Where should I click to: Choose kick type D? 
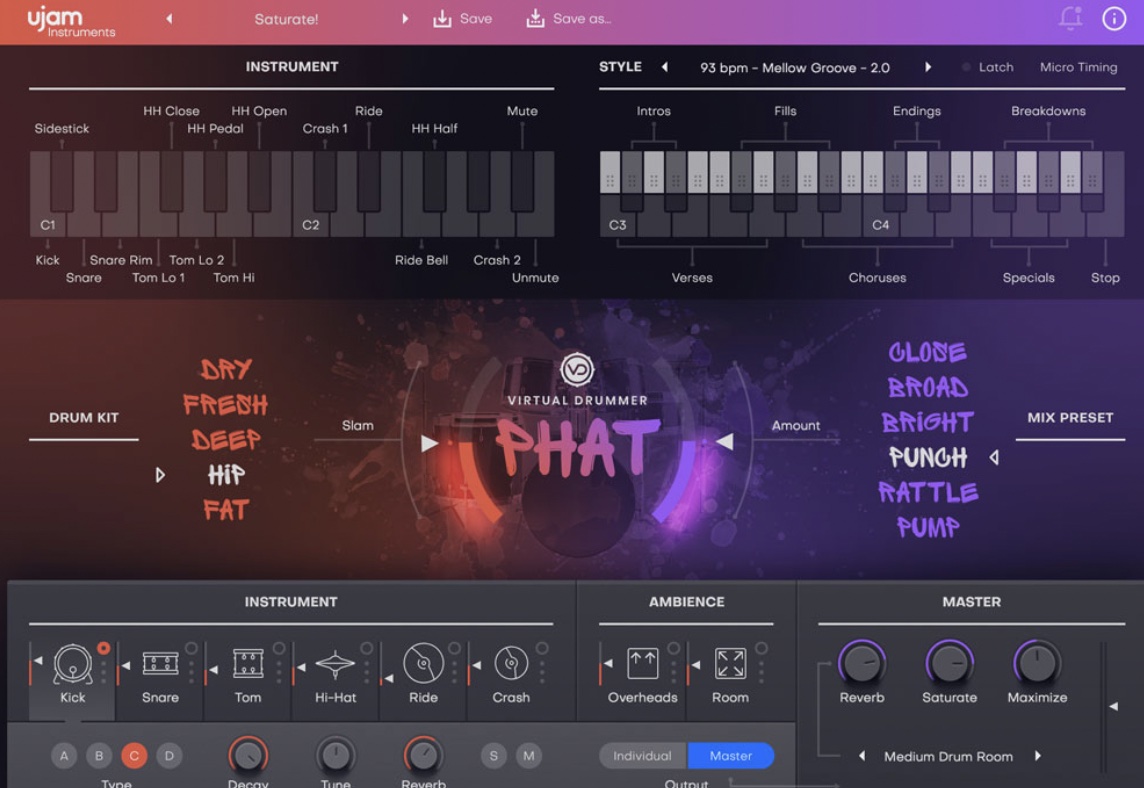(x=169, y=756)
